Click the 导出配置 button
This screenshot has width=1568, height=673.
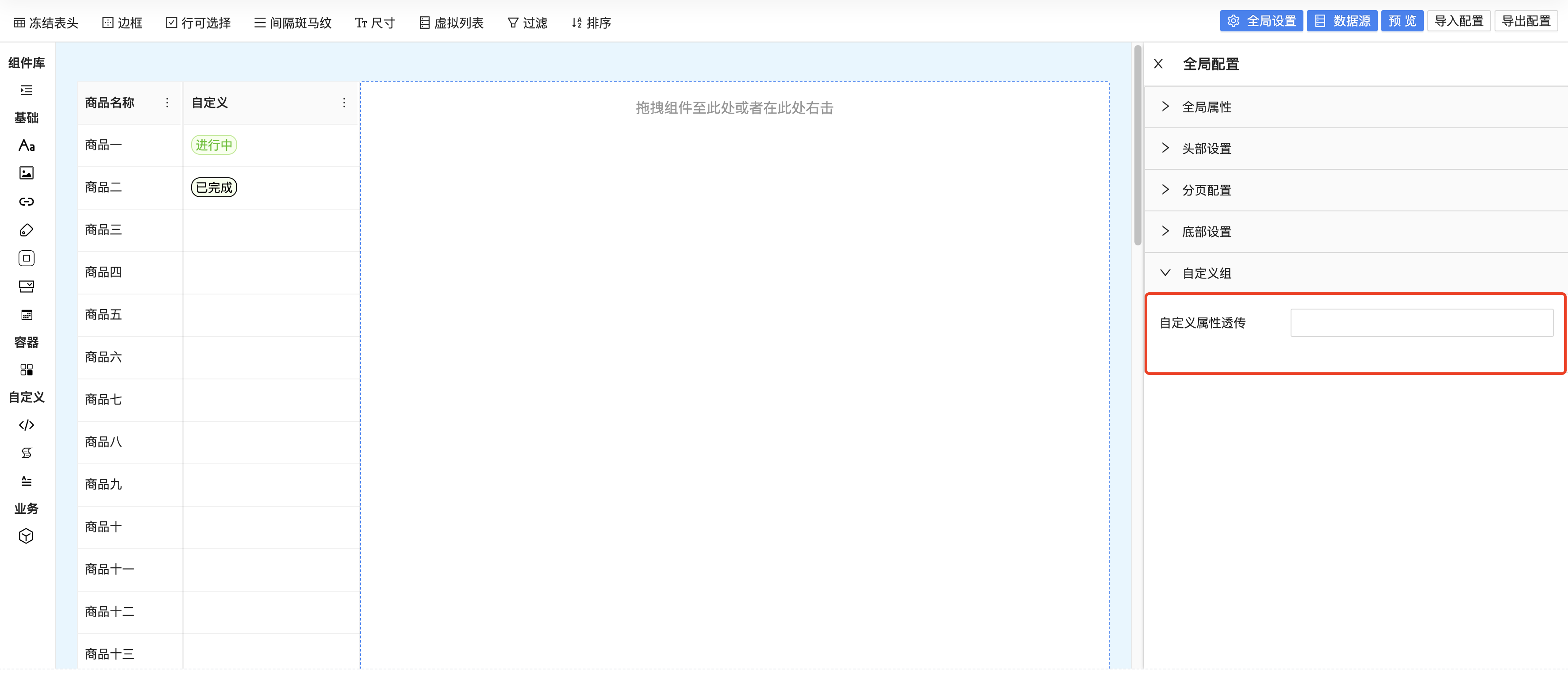tap(1526, 21)
